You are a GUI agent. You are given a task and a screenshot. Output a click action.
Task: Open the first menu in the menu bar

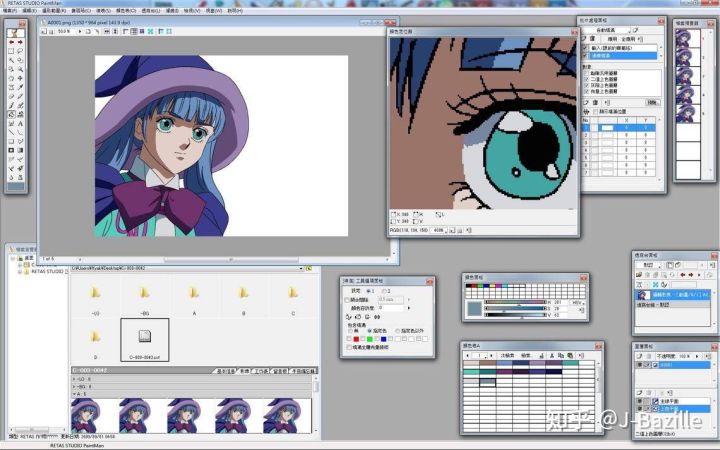[x=9, y=10]
